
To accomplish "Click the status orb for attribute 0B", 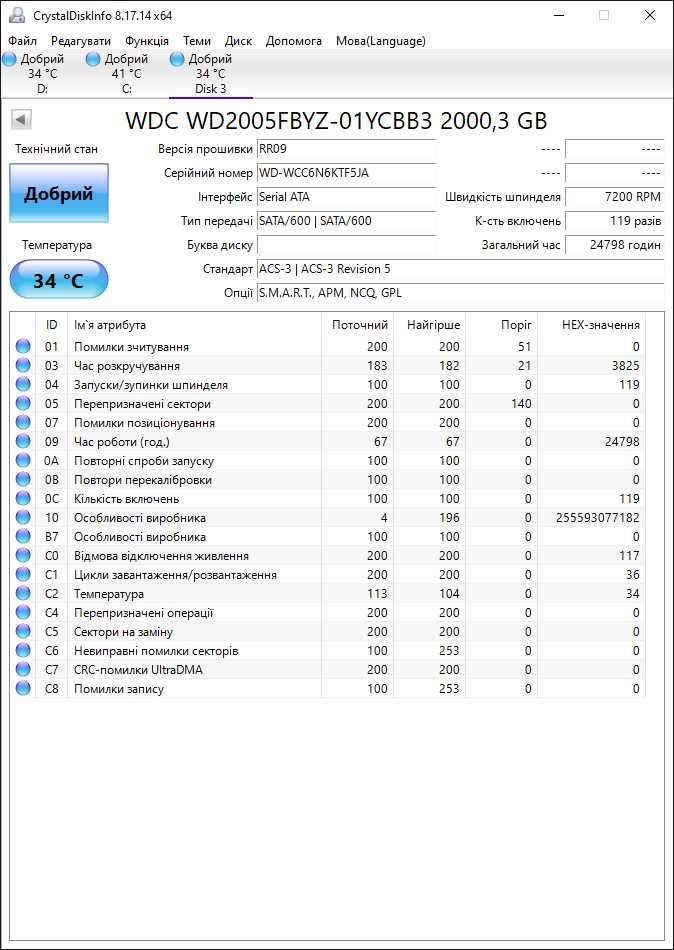I will tap(23, 480).
